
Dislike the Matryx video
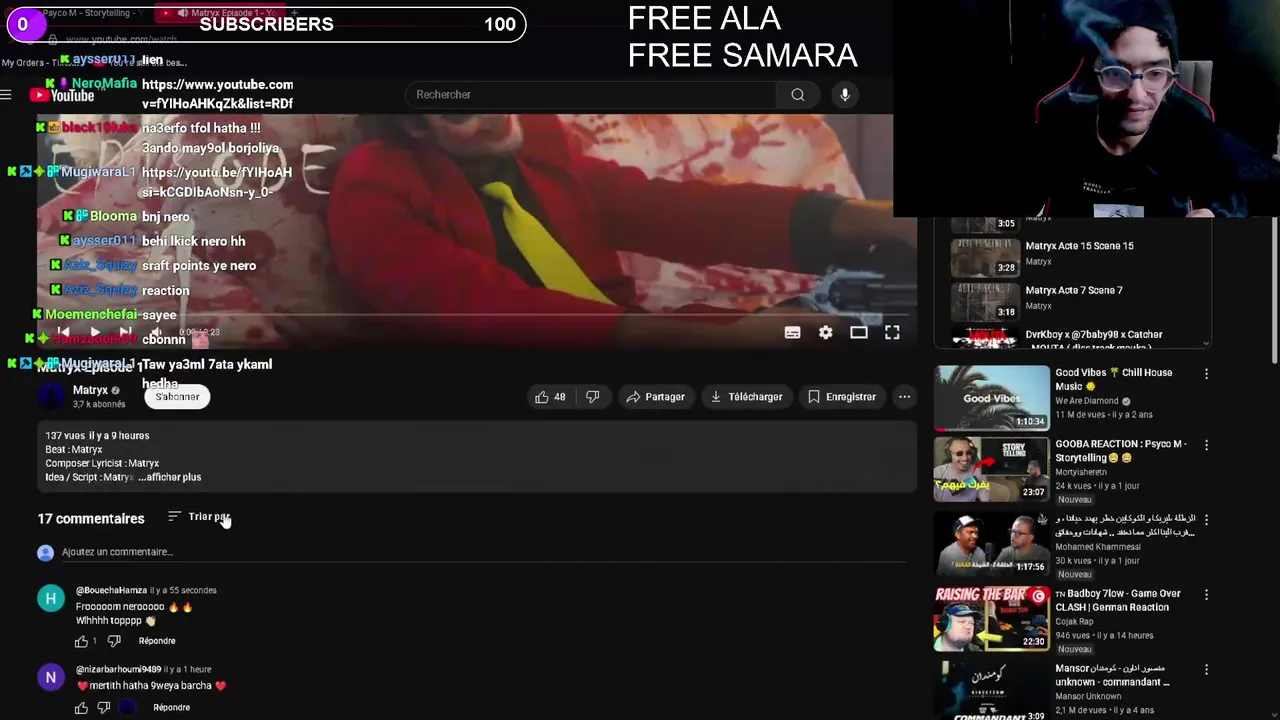click(x=593, y=397)
